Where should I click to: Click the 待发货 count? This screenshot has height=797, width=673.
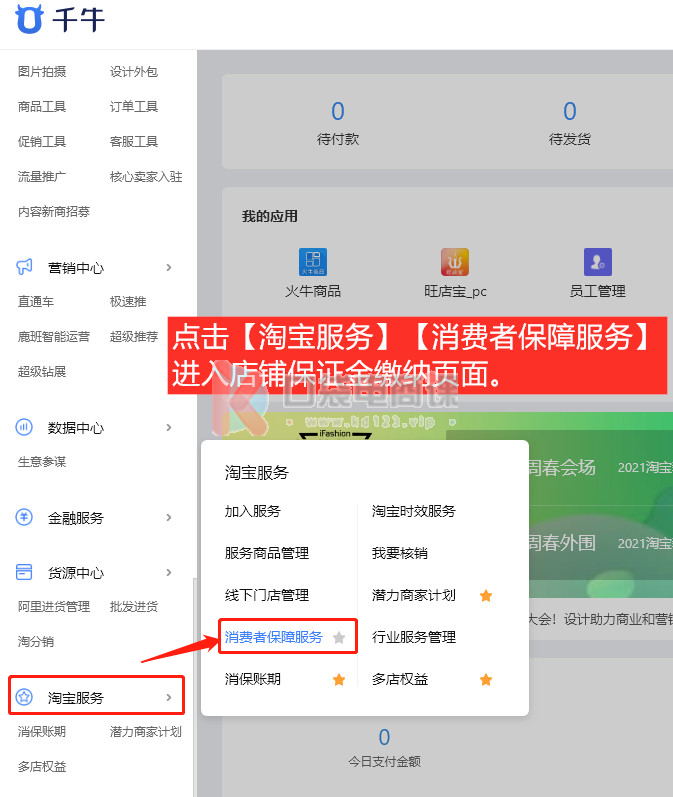tap(570, 111)
